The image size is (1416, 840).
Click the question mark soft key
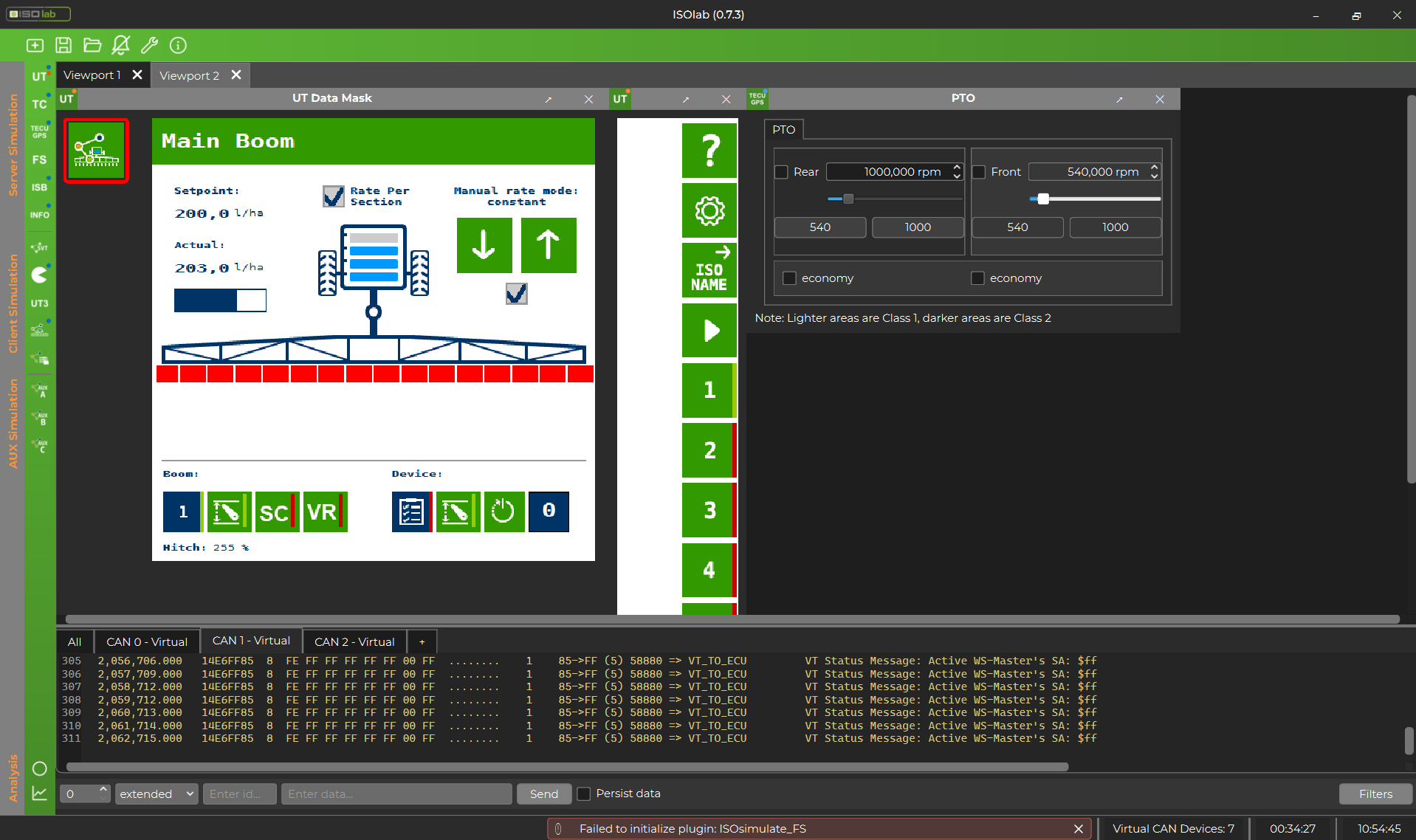[709, 151]
